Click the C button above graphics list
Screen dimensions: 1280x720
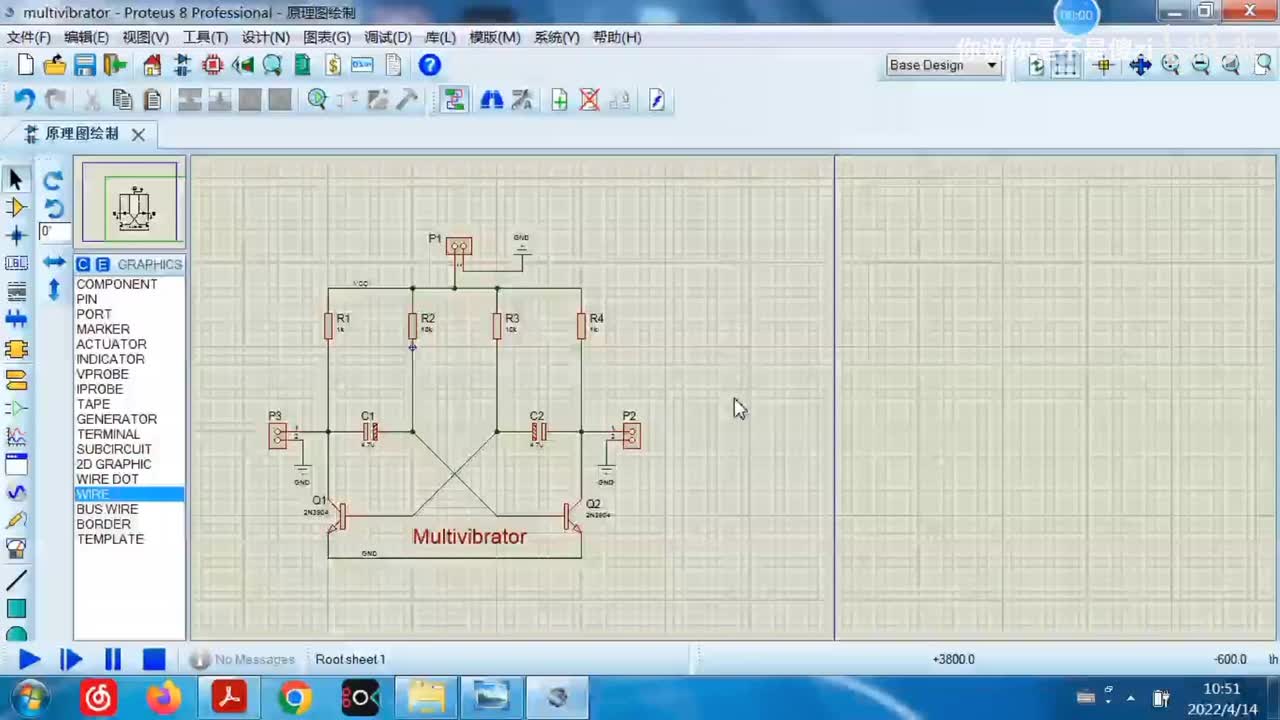point(83,265)
